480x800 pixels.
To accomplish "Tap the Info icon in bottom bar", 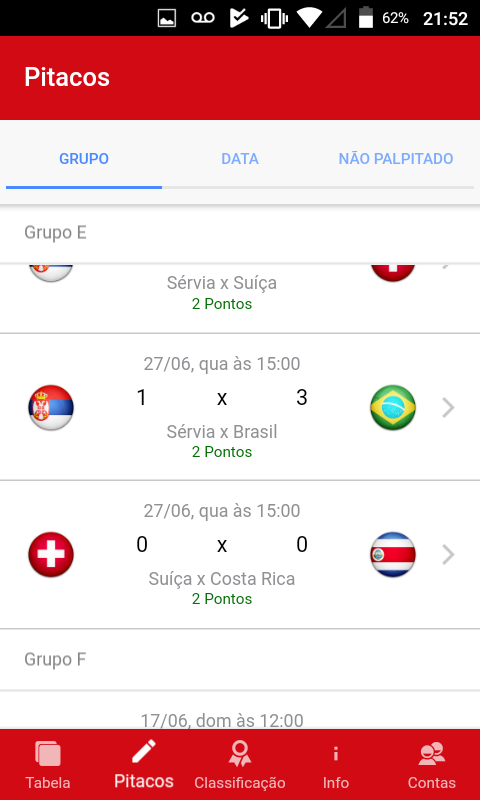I will [x=336, y=754].
